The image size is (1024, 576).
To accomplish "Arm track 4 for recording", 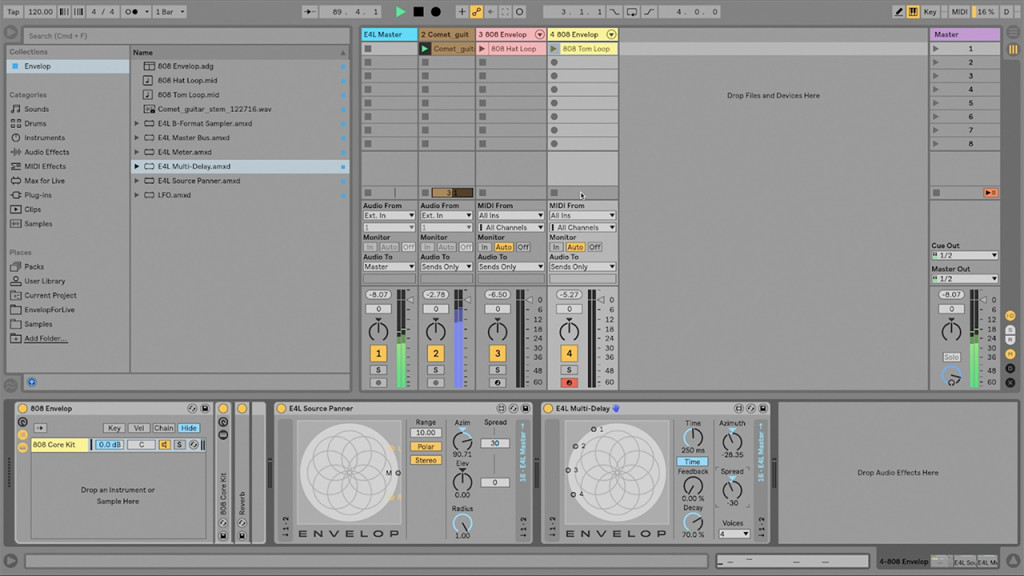I will point(568,382).
